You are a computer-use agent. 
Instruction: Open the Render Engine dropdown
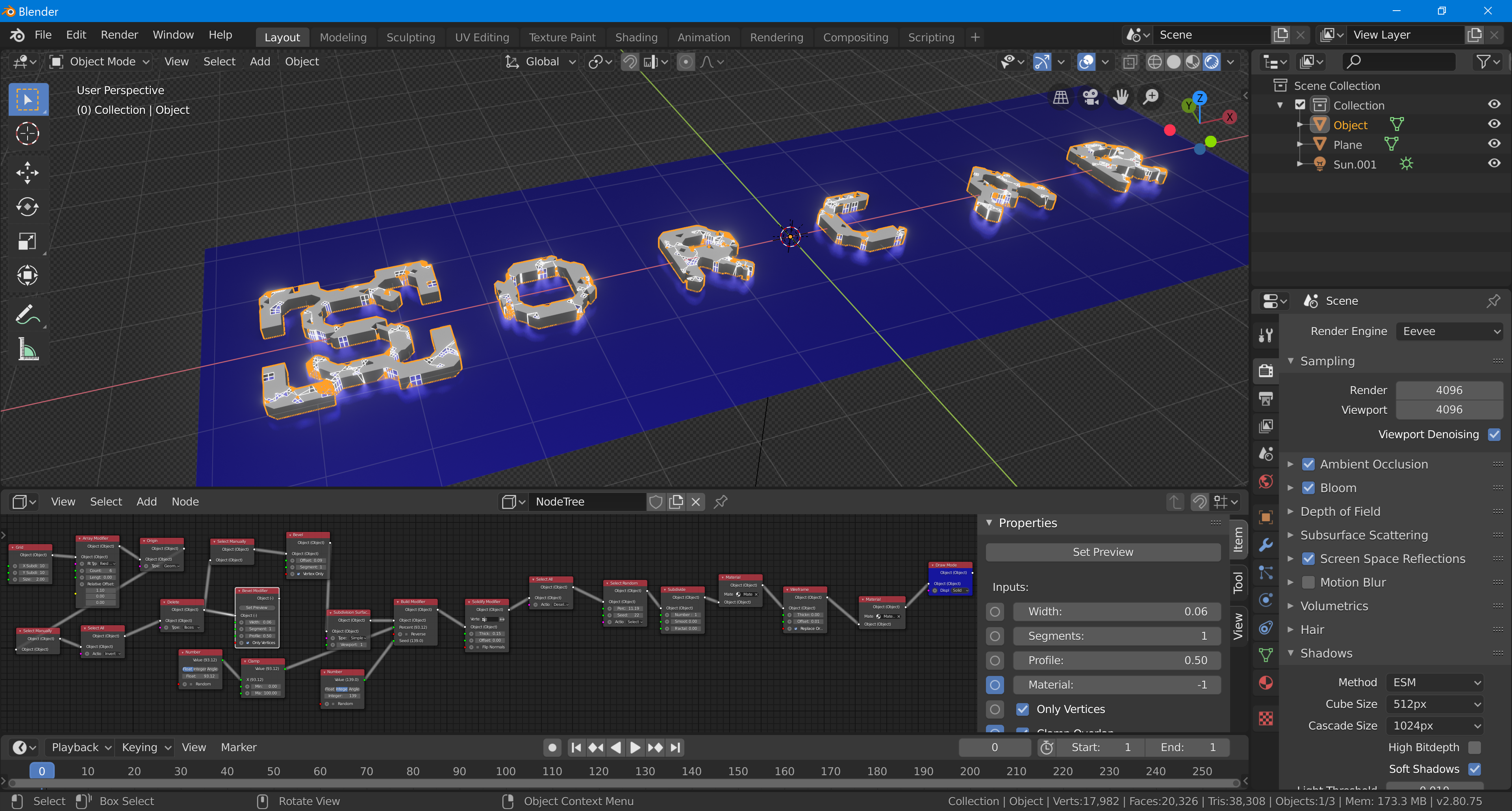pos(1449,331)
